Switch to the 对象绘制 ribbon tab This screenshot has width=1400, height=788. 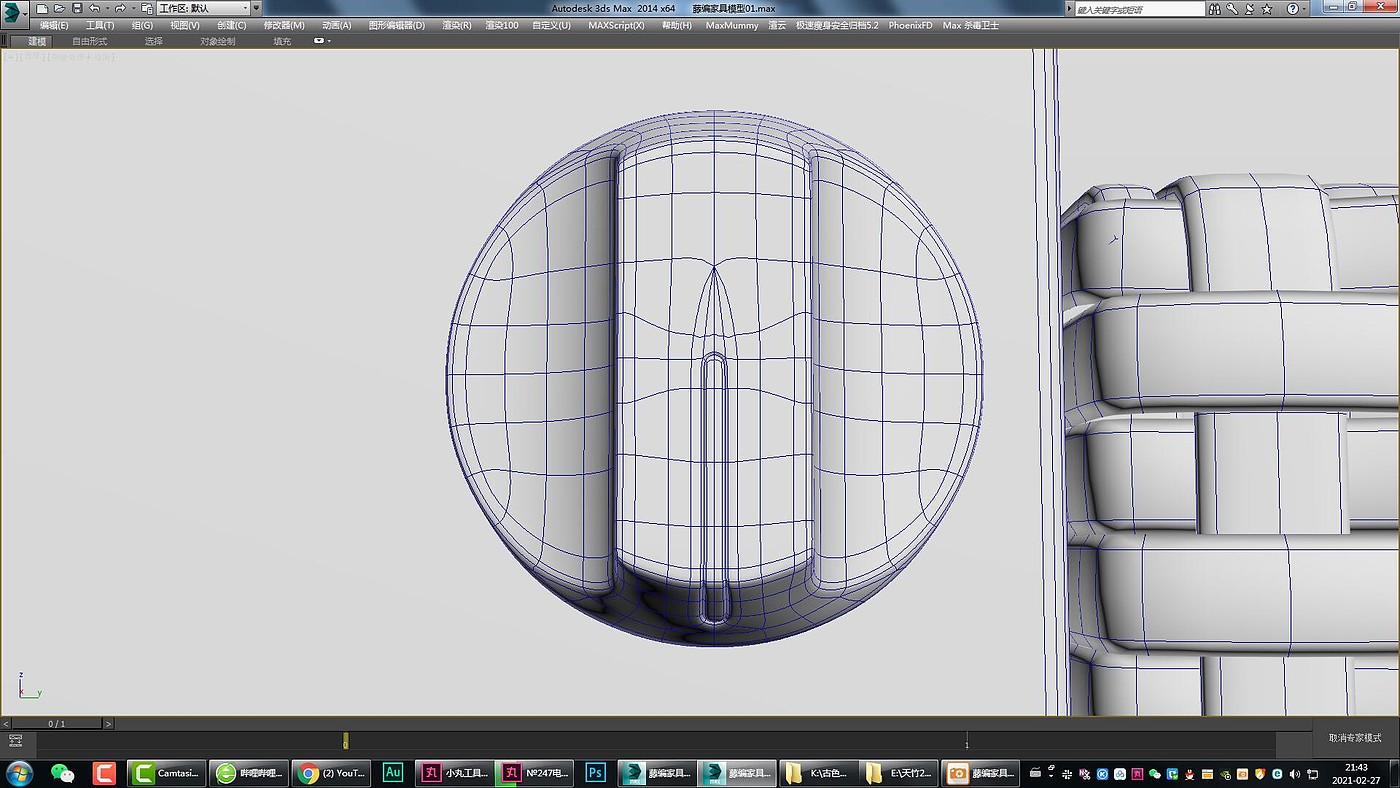(x=217, y=41)
